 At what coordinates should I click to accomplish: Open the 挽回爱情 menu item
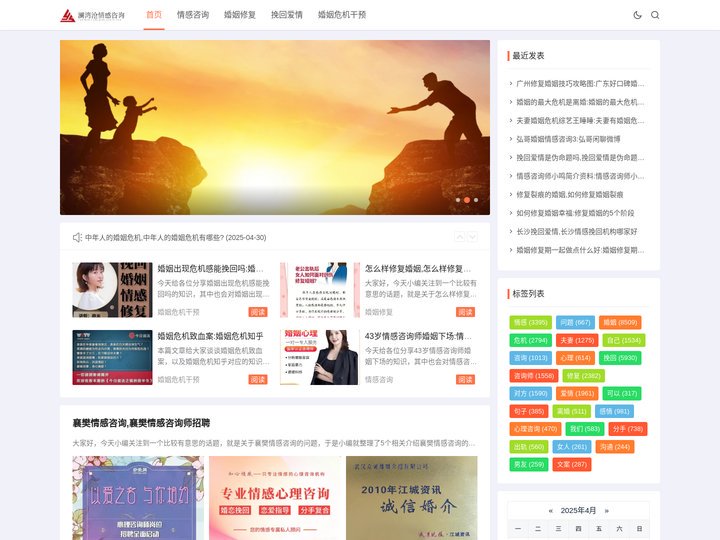click(287, 15)
